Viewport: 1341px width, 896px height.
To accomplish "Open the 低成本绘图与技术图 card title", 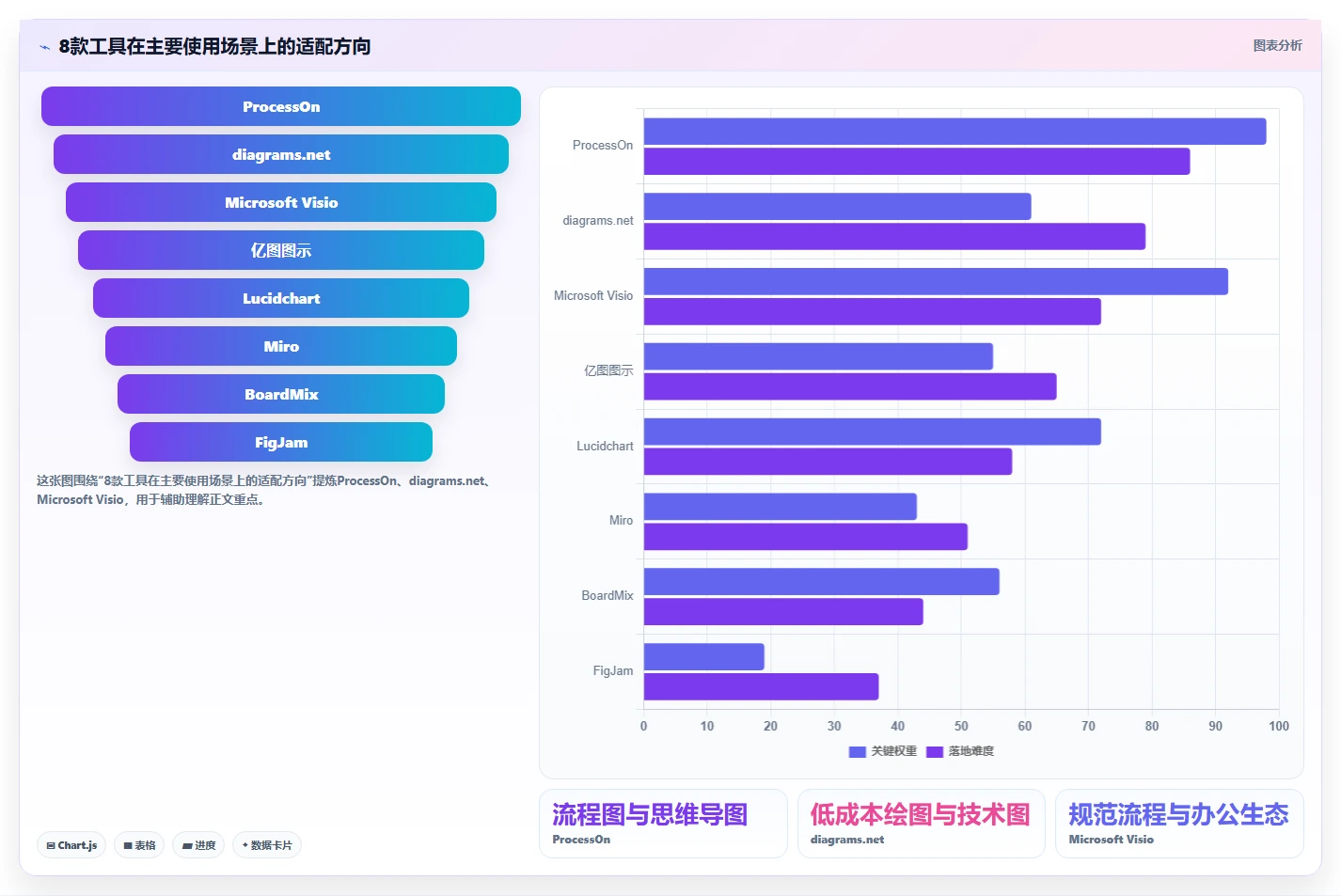I will [x=921, y=814].
